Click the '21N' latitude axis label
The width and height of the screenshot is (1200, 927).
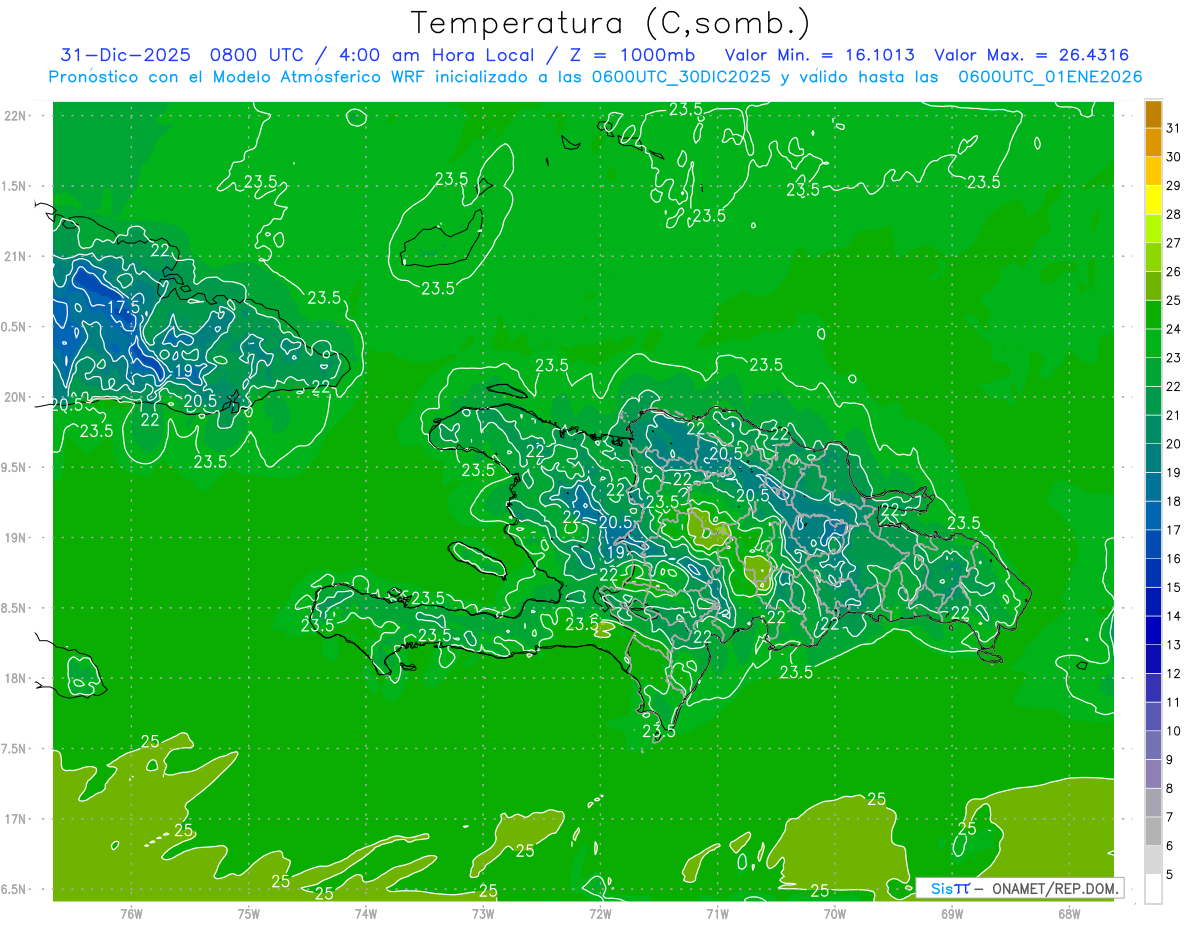click(17, 256)
